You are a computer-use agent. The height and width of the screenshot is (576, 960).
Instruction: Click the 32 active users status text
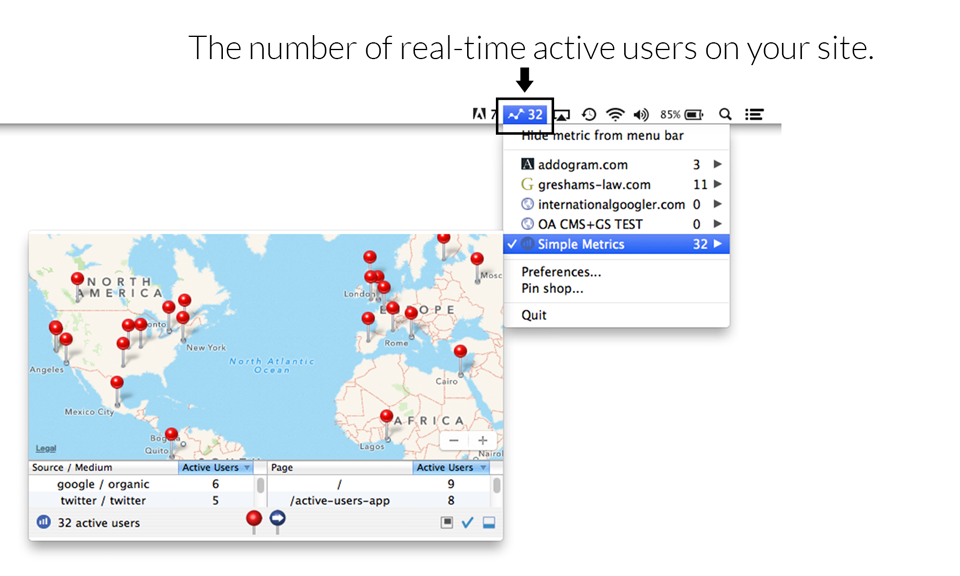[99, 523]
